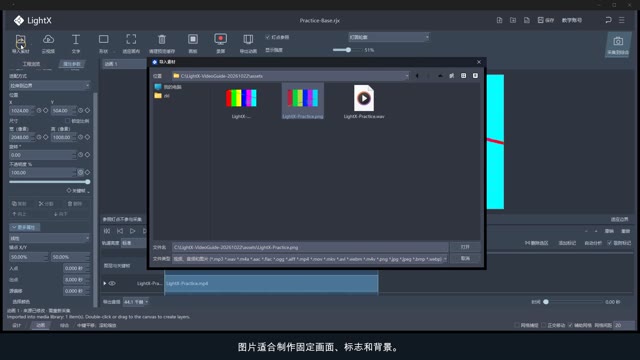
Task: Toggle the show markers checkbox in timeline
Action: tap(609, 243)
